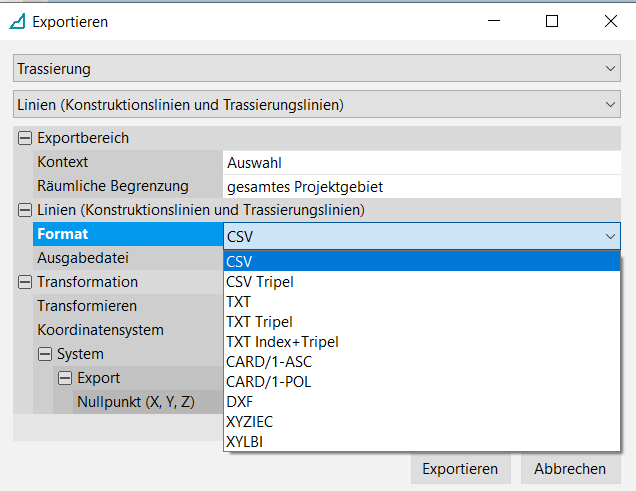
Task: Select CSV Tripel from format list
Action: coord(260,282)
